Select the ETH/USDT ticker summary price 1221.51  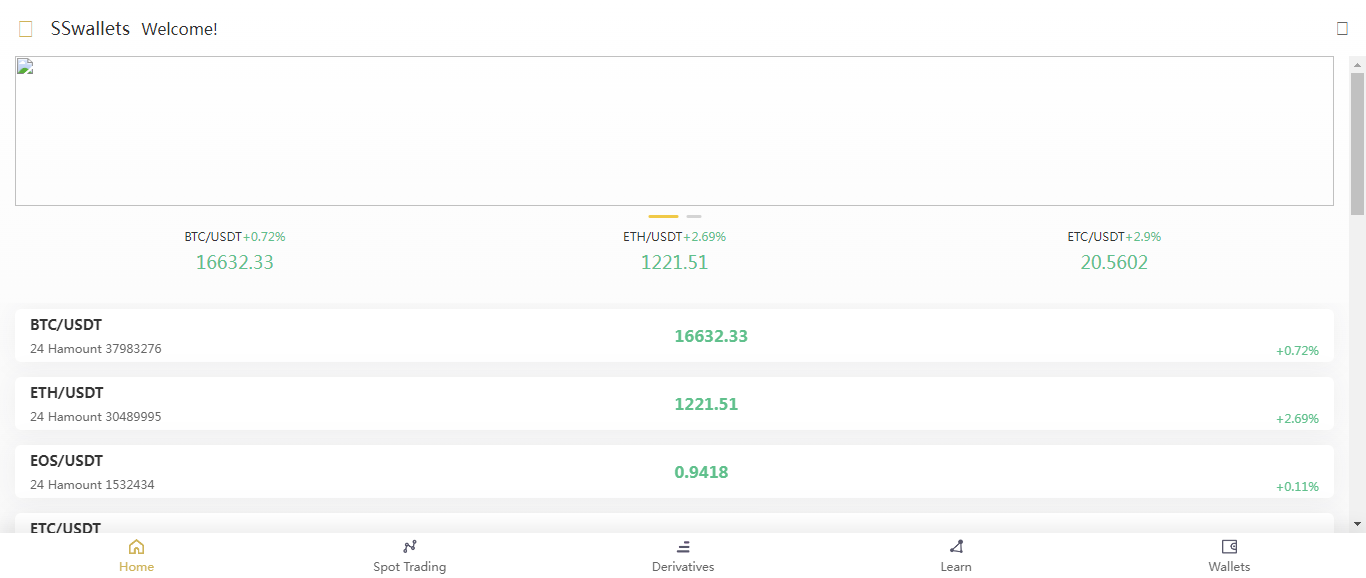click(674, 263)
